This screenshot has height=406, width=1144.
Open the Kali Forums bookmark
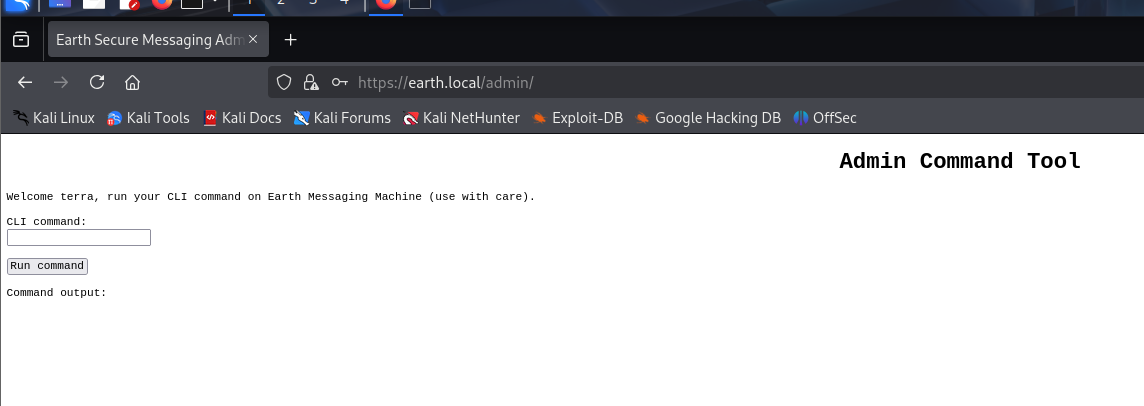(x=342, y=118)
